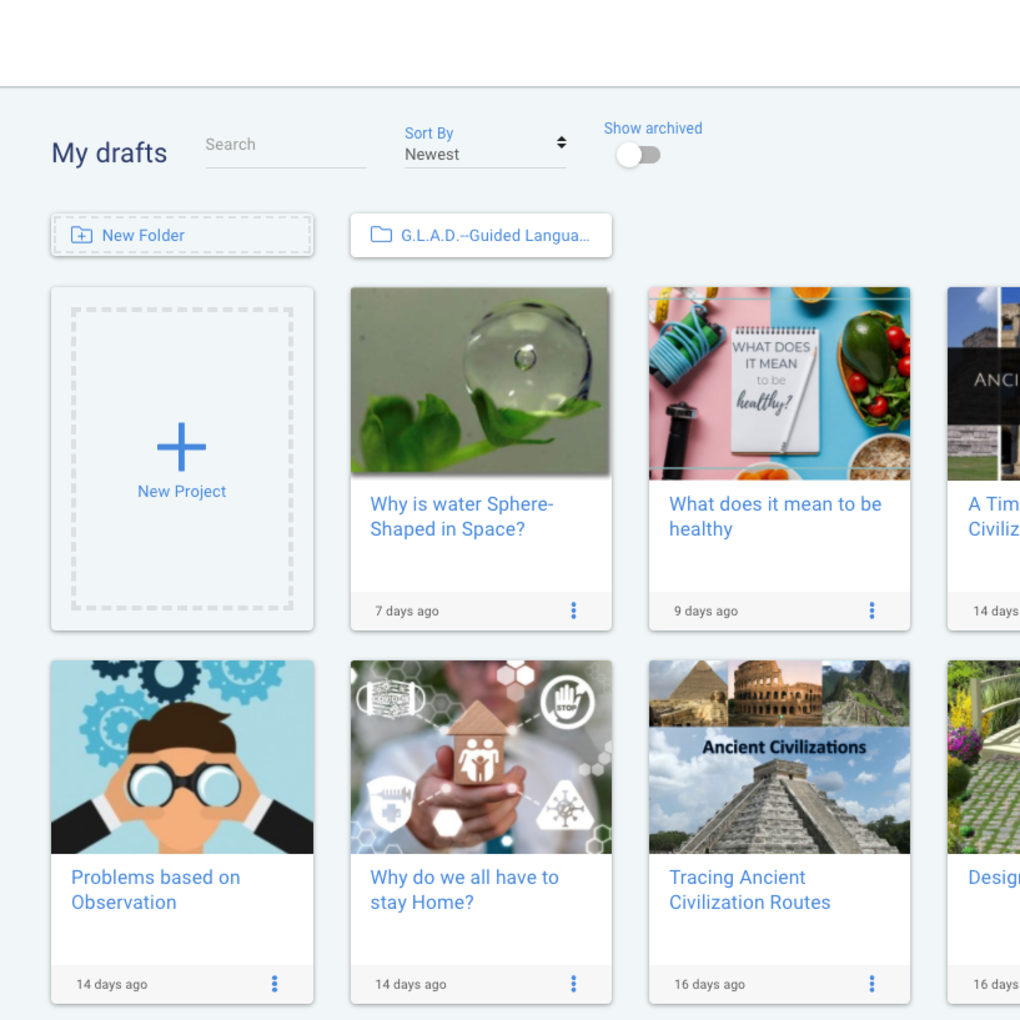The height and width of the screenshot is (1020, 1020).
Task: Click the plus icon for New Project
Action: click(x=181, y=446)
